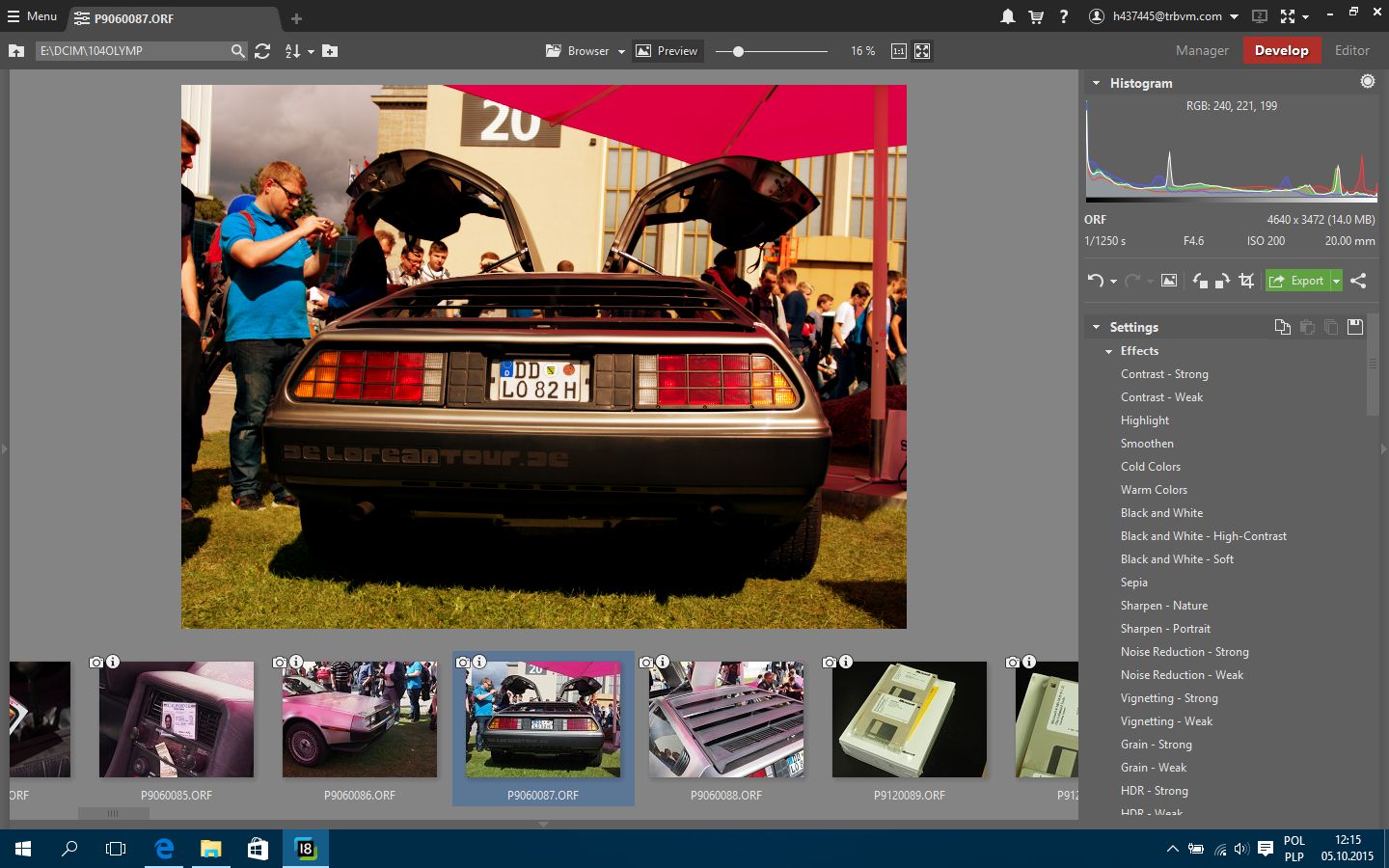Screen dimensions: 1389x868
Task: Collapse the Effects group
Action: pyautogui.click(x=1109, y=351)
